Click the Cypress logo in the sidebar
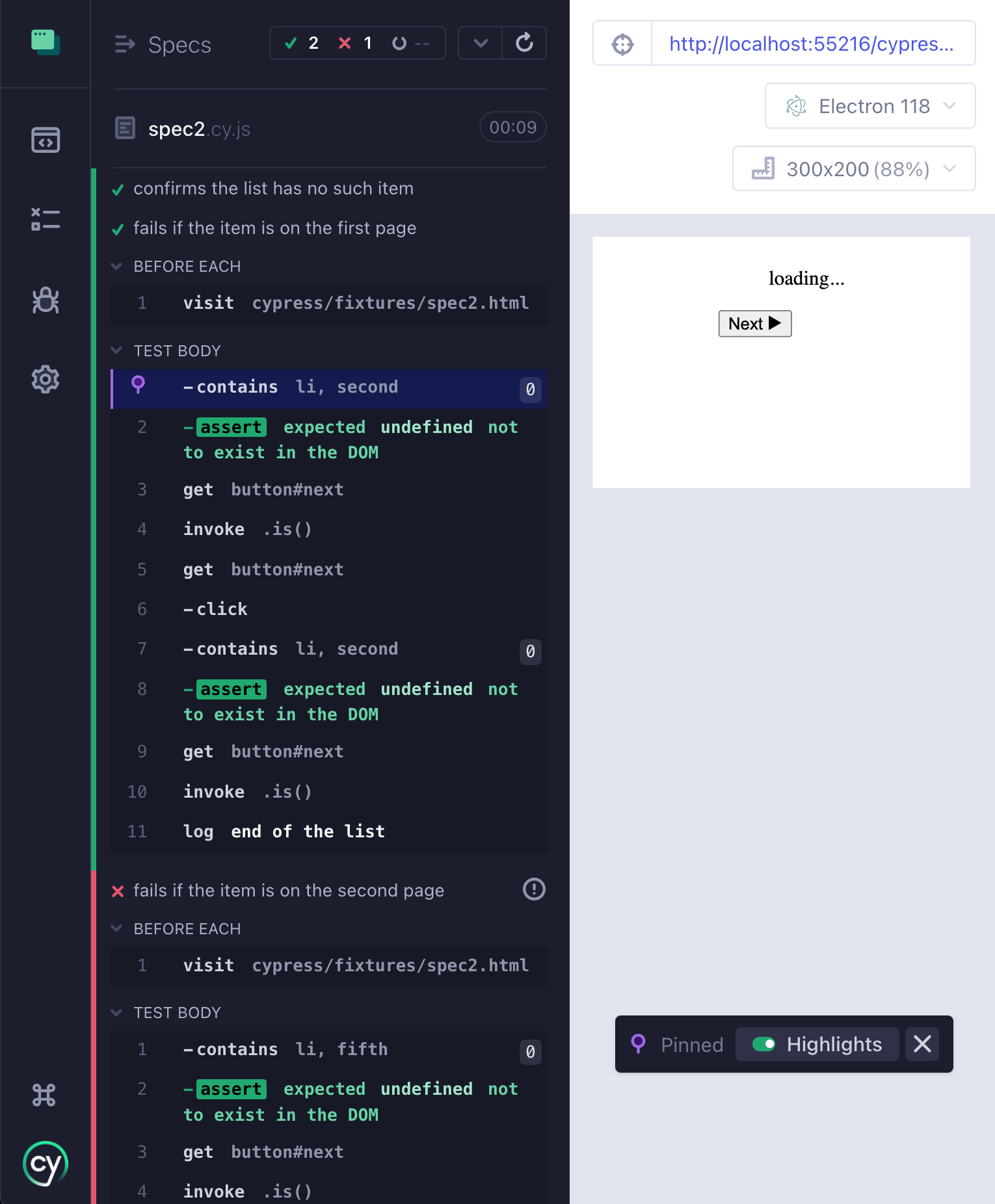Image resolution: width=995 pixels, height=1204 pixels. click(x=46, y=1164)
